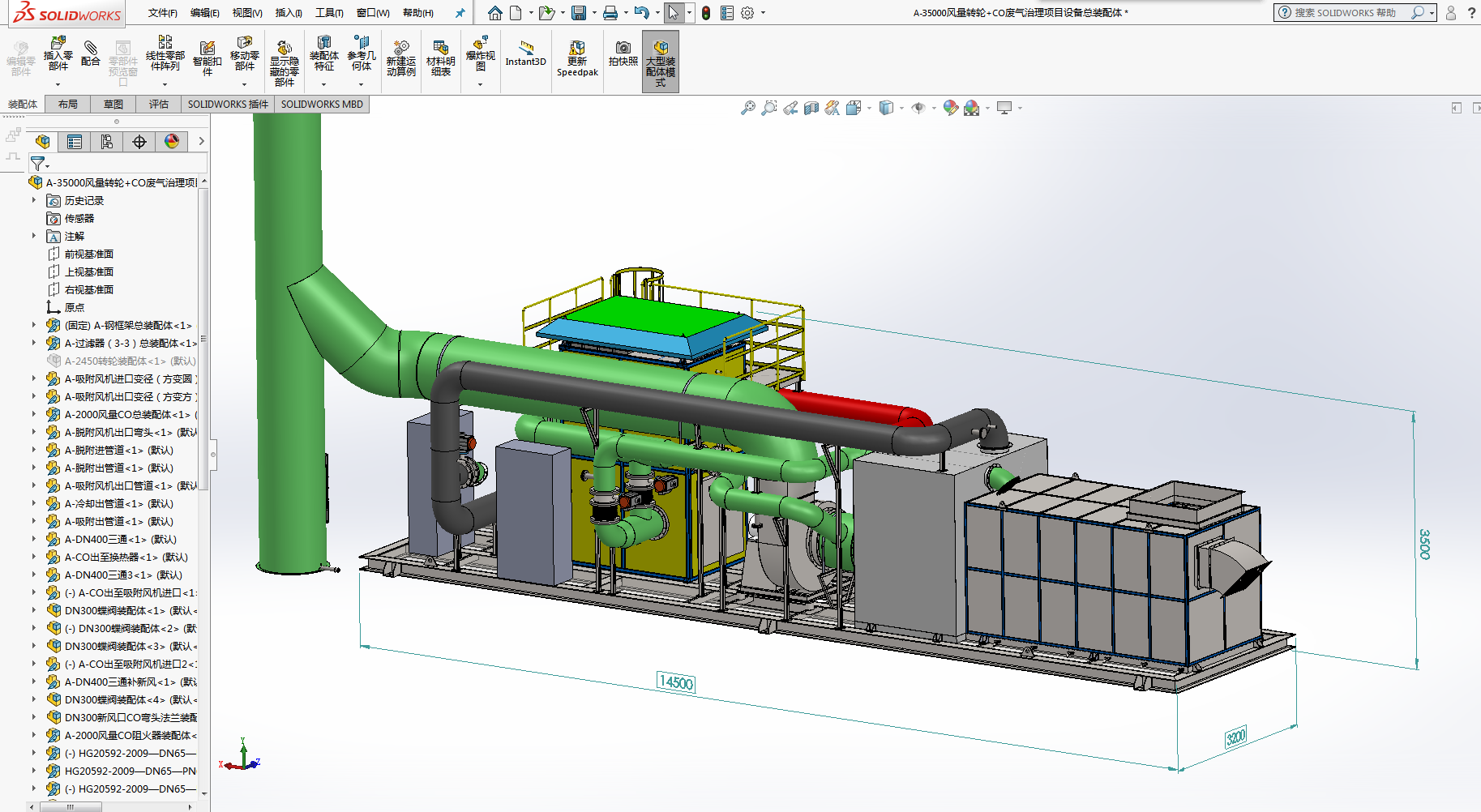Open the ConfigurationManager tab icon
The image size is (1481, 812).
coord(107,142)
